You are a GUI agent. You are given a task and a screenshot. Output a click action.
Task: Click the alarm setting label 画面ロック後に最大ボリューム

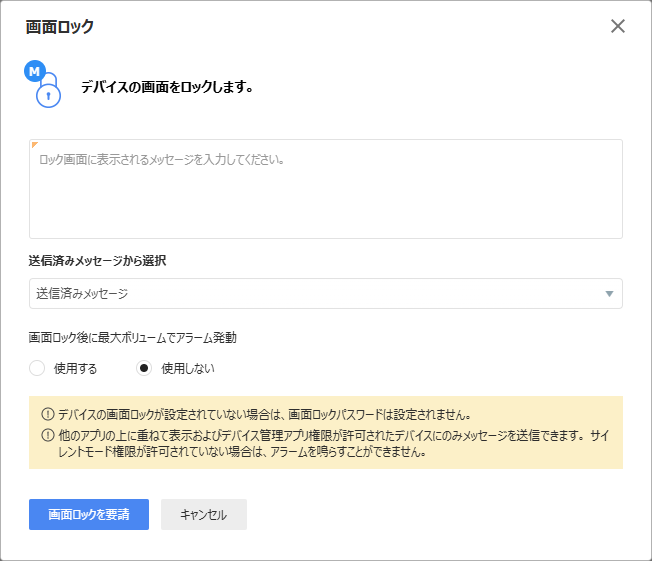click(132, 337)
